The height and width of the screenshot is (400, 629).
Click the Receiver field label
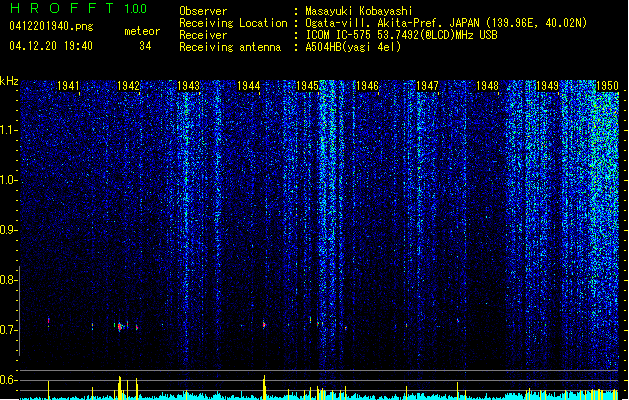[203, 35]
